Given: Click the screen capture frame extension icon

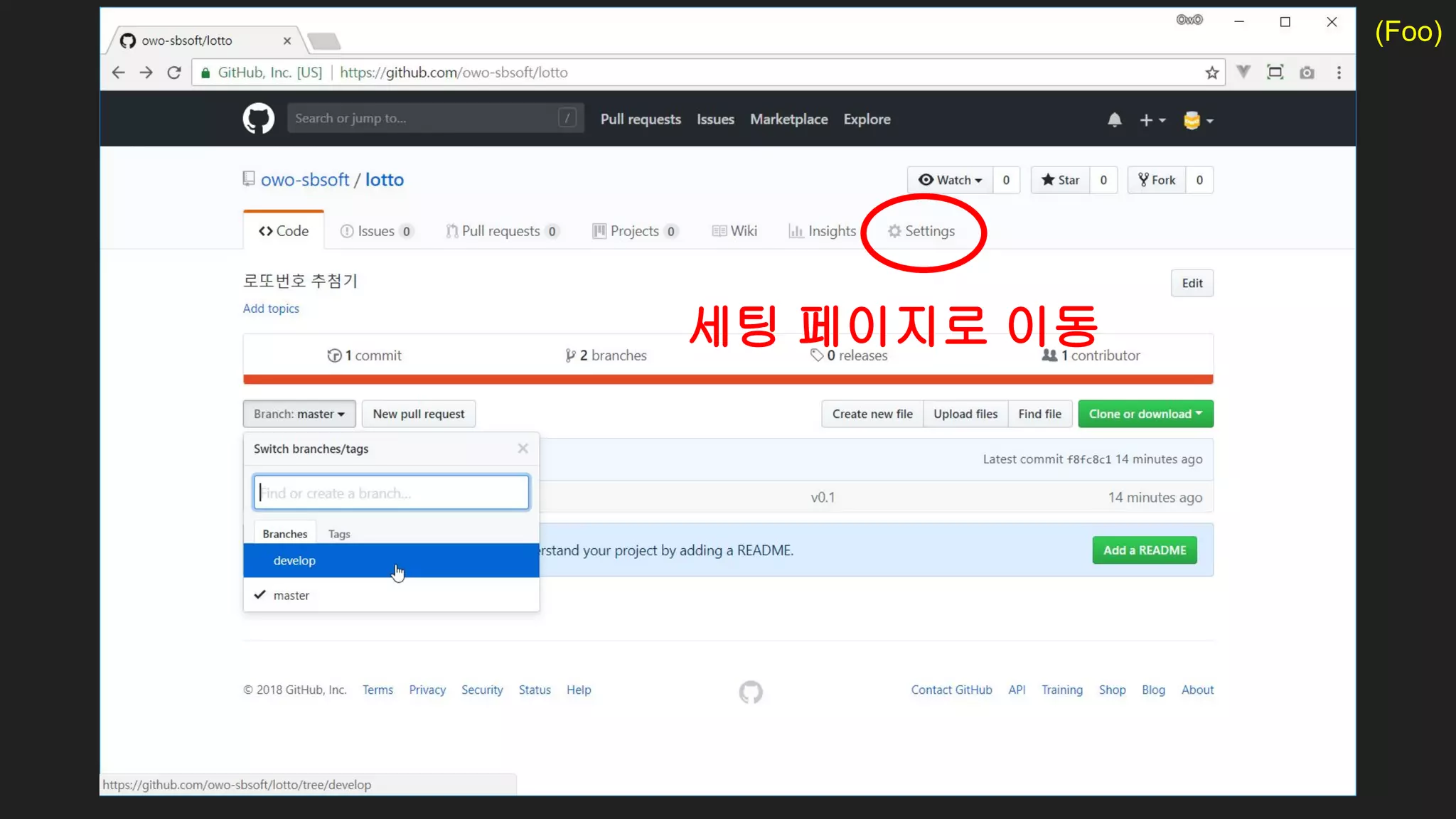Looking at the screenshot, I should [1275, 72].
